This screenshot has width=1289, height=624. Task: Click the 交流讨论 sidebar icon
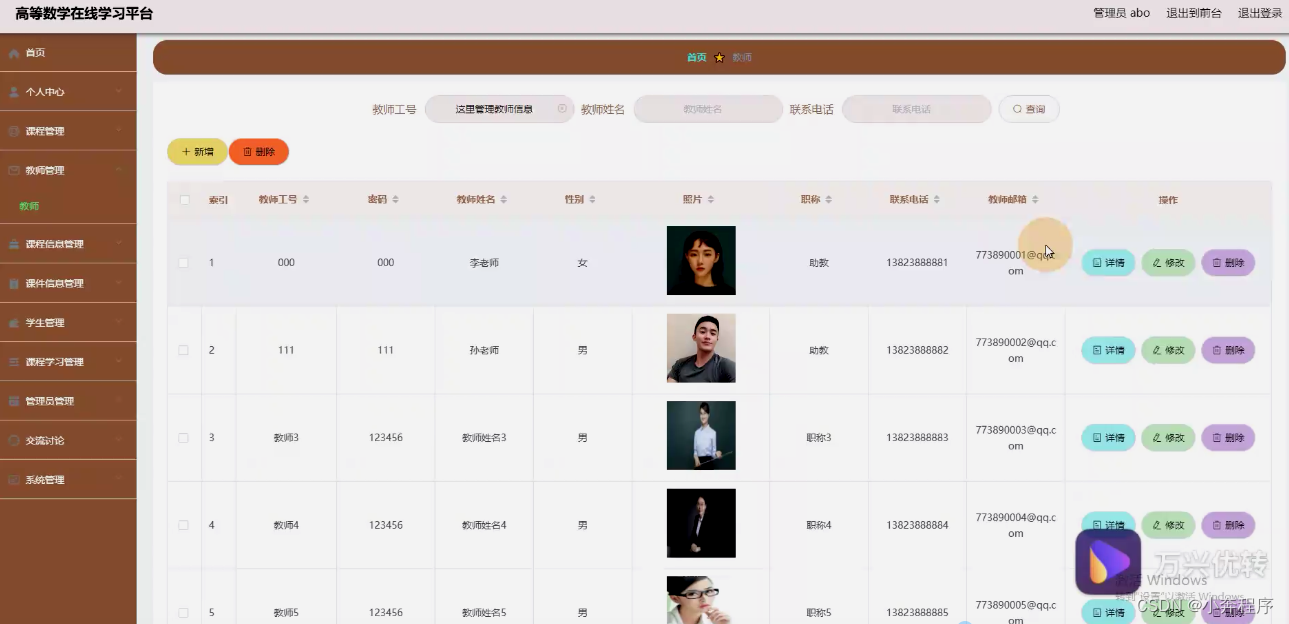(x=14, y=440)
